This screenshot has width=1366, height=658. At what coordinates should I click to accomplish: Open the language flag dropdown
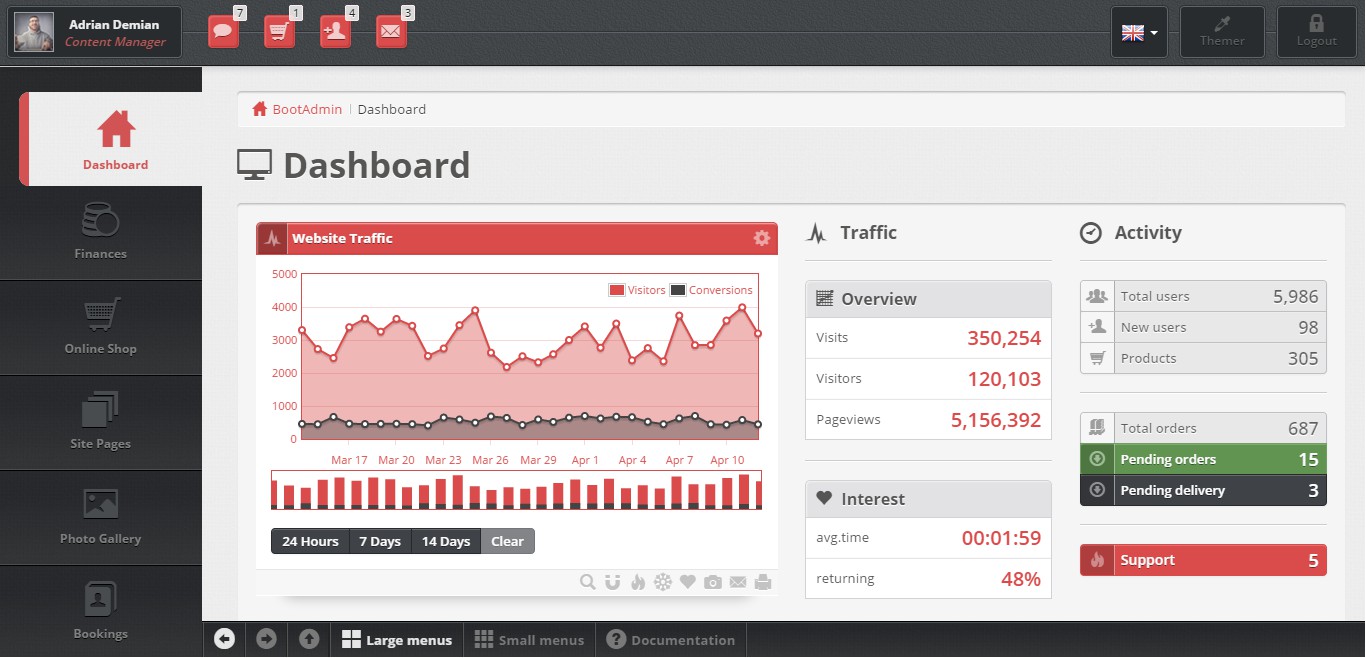point(1140,32)
